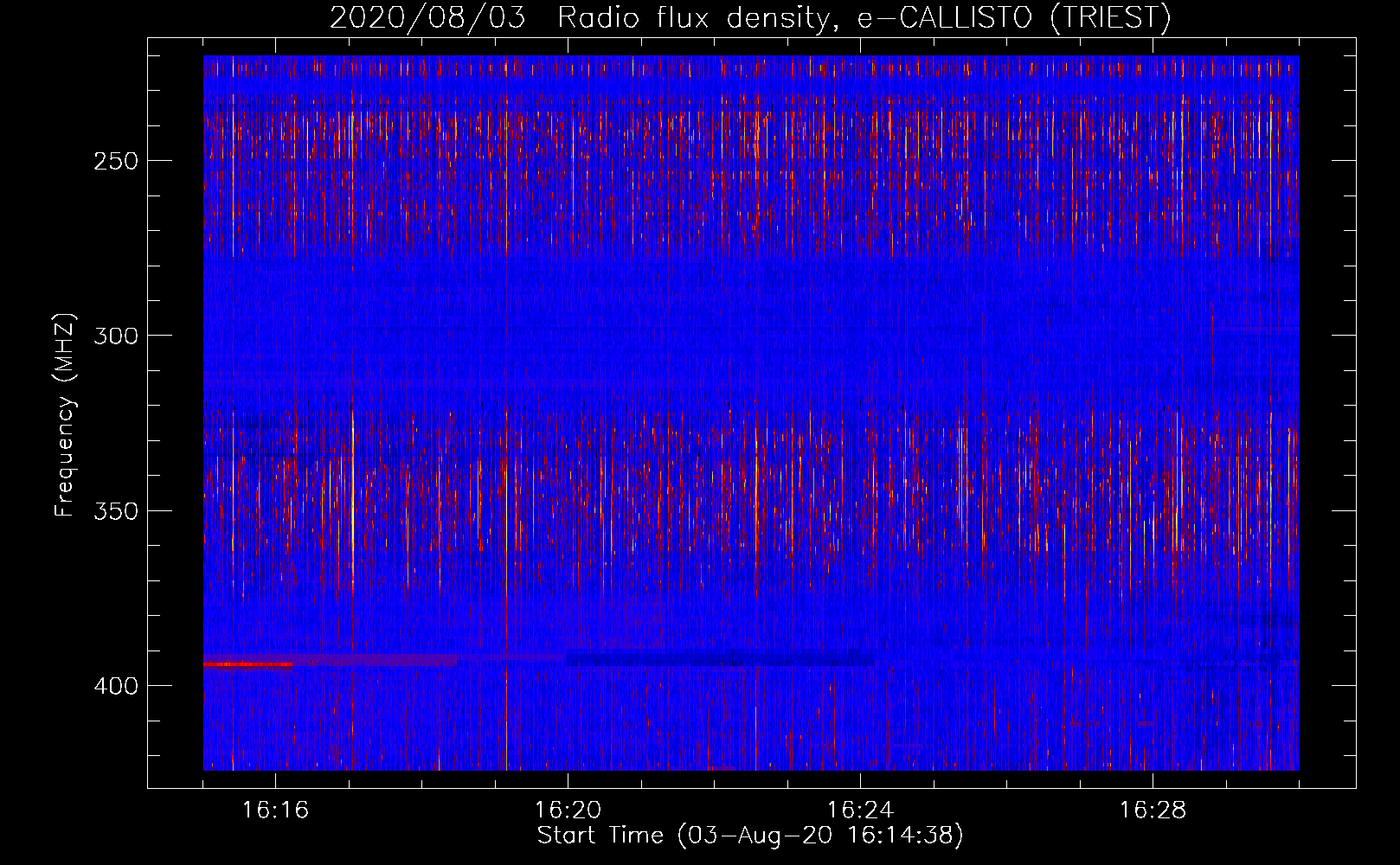Click the 'Frequency (MHZ)' axis label
The image size is (1400, 865).
[65, 415]
